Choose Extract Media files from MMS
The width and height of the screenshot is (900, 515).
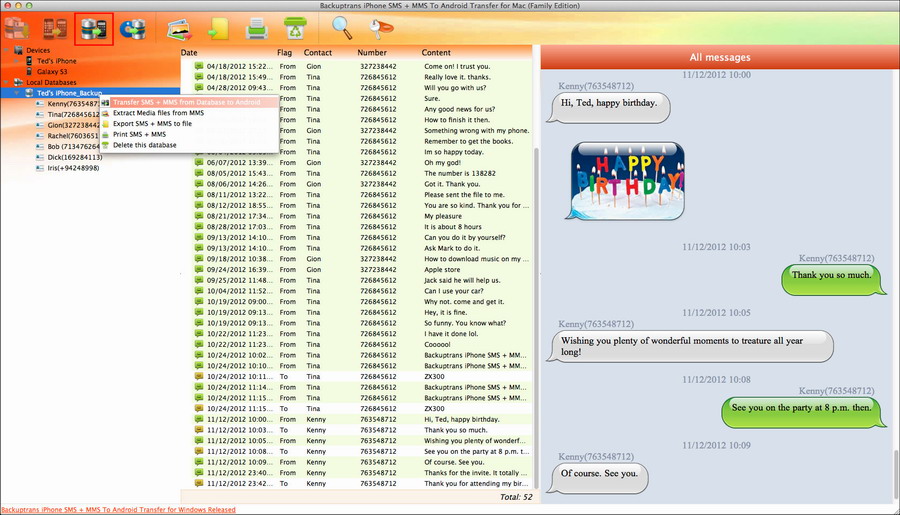[158, 113]
